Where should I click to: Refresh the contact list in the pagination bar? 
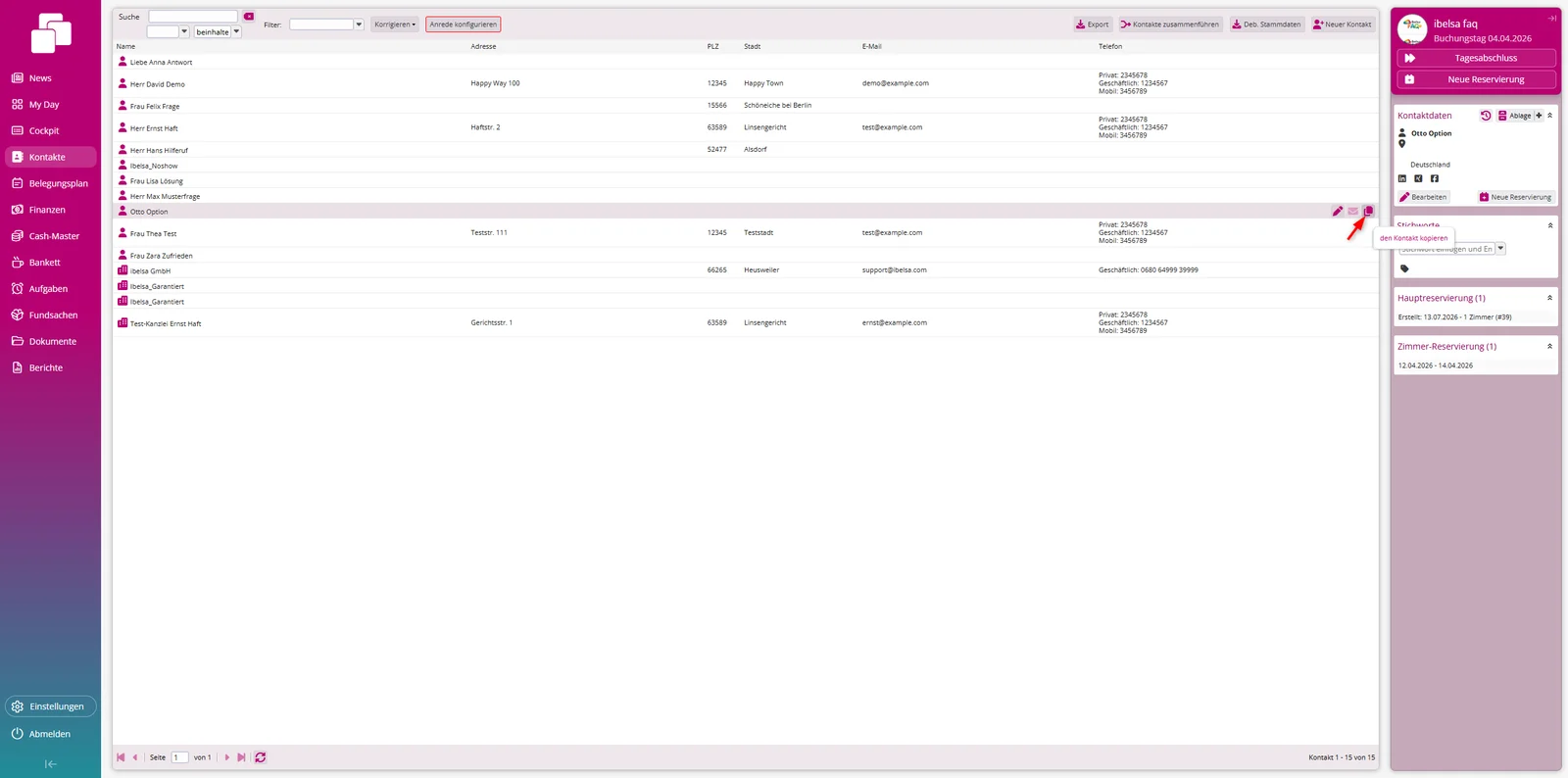(261, 757)
